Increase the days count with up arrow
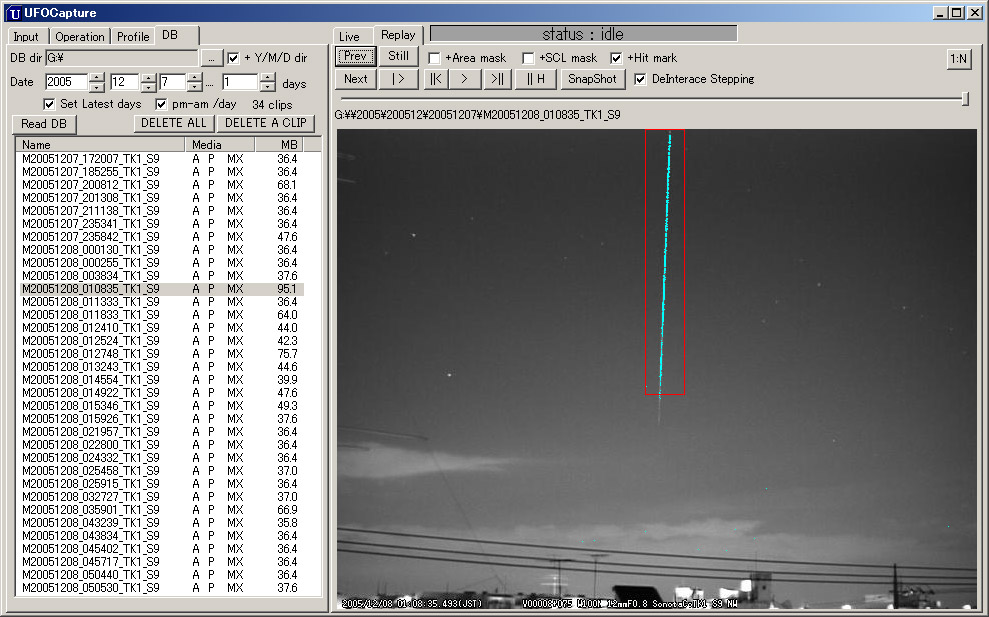 coord(266,78)
